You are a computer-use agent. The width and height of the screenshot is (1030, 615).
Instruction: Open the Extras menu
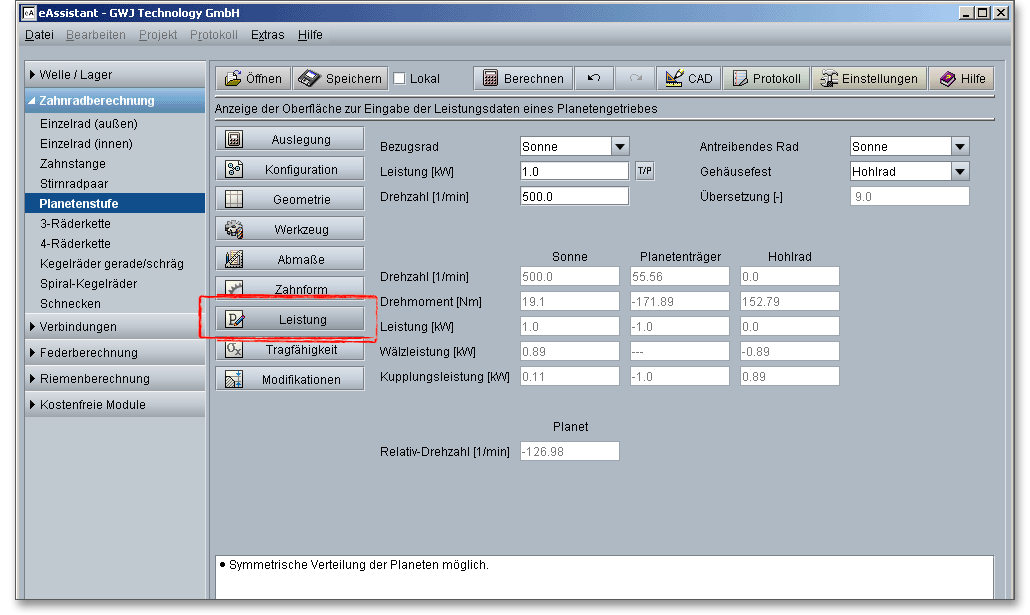(x=267, y=35)
